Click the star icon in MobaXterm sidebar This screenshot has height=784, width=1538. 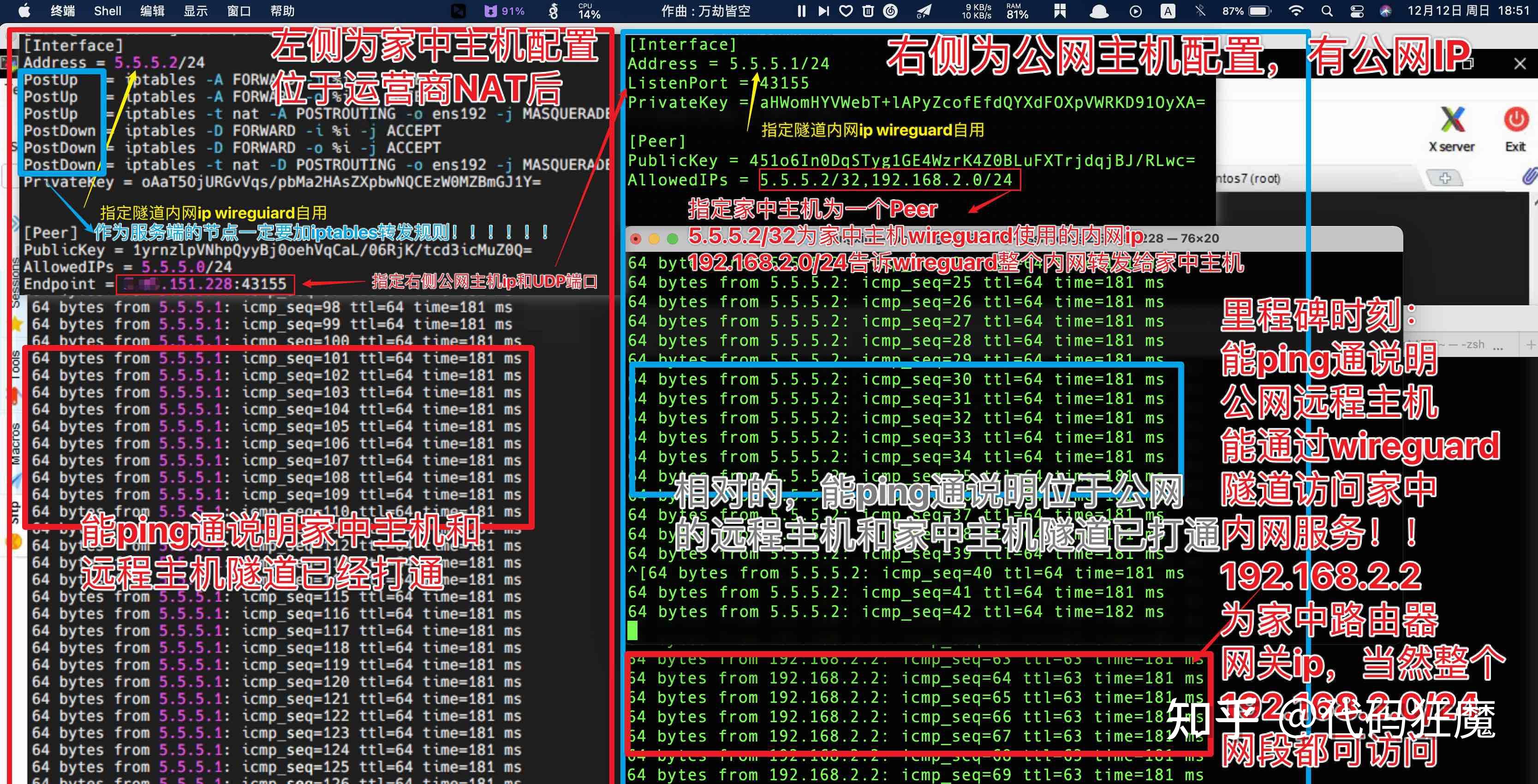click(16, 324)
